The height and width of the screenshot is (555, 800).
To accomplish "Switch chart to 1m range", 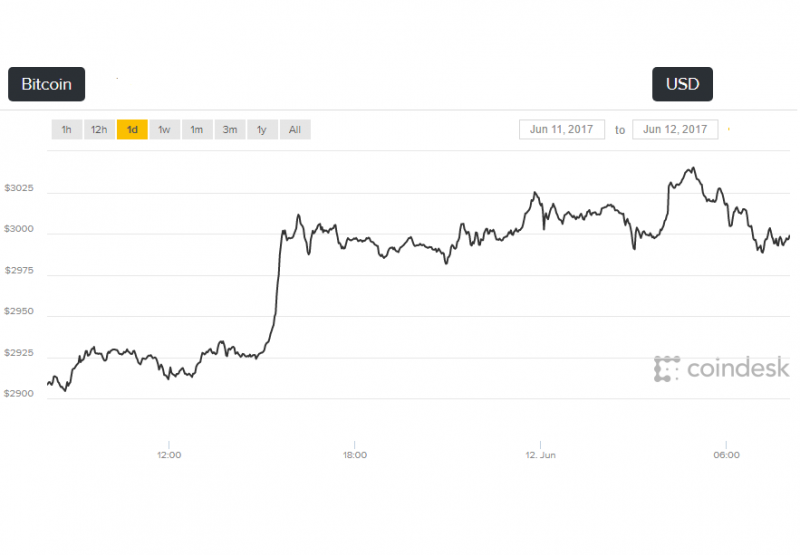I will coord(197,130).
